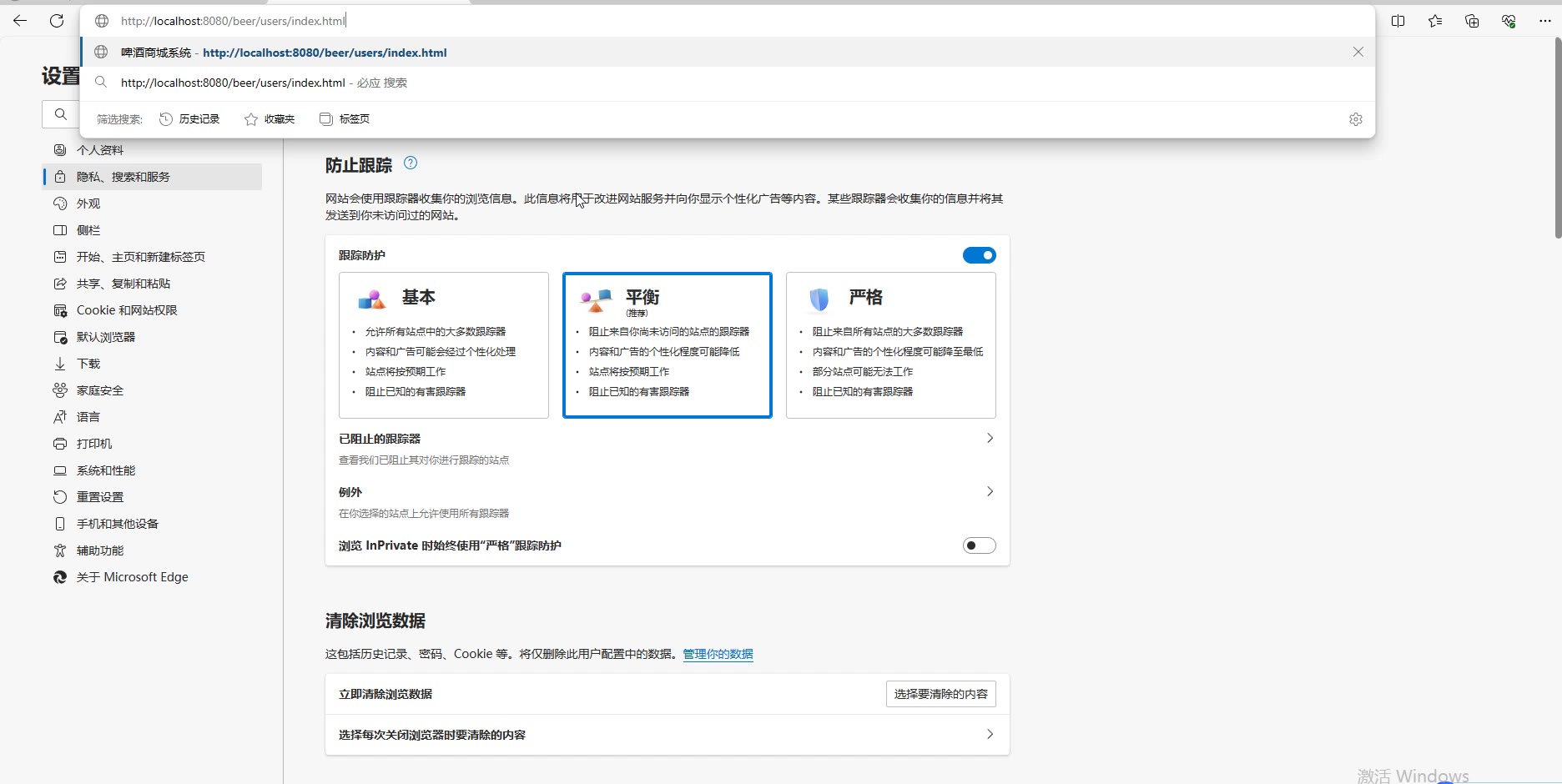Click the 默认浏览器 sidebar icon
This screenshot has height=784, width=1562.
pyautogui.click(x=60, y=337)
